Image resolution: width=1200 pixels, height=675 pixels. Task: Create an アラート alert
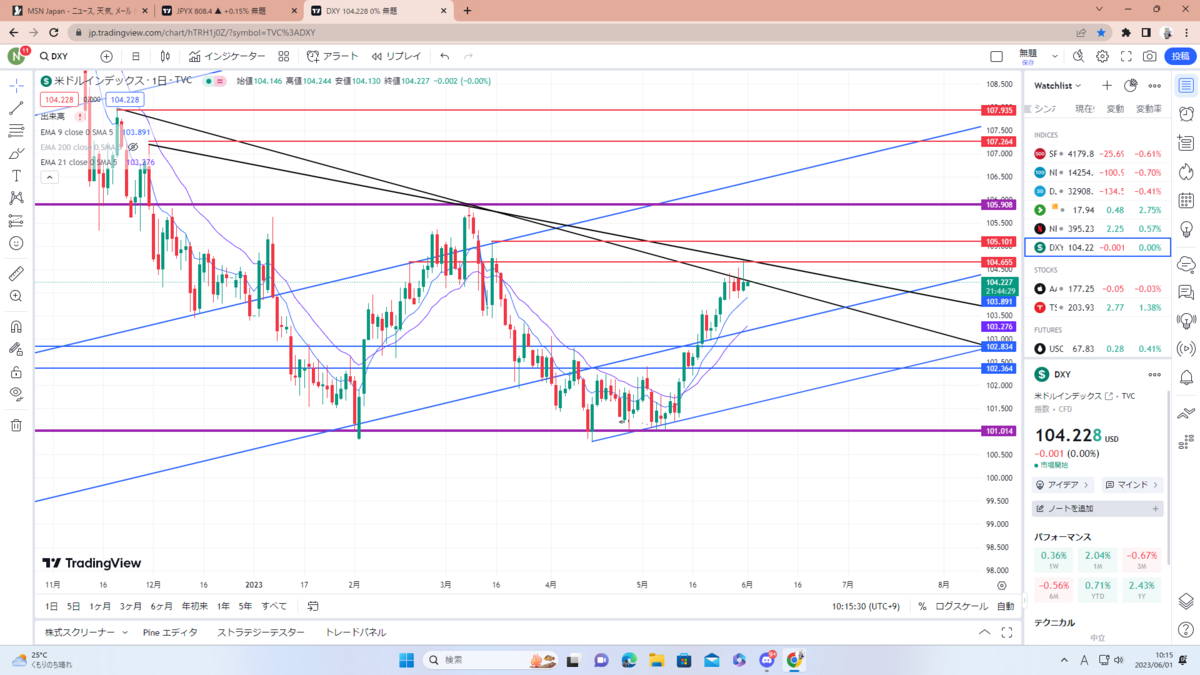pyautogui.click(x=333, y=57)
